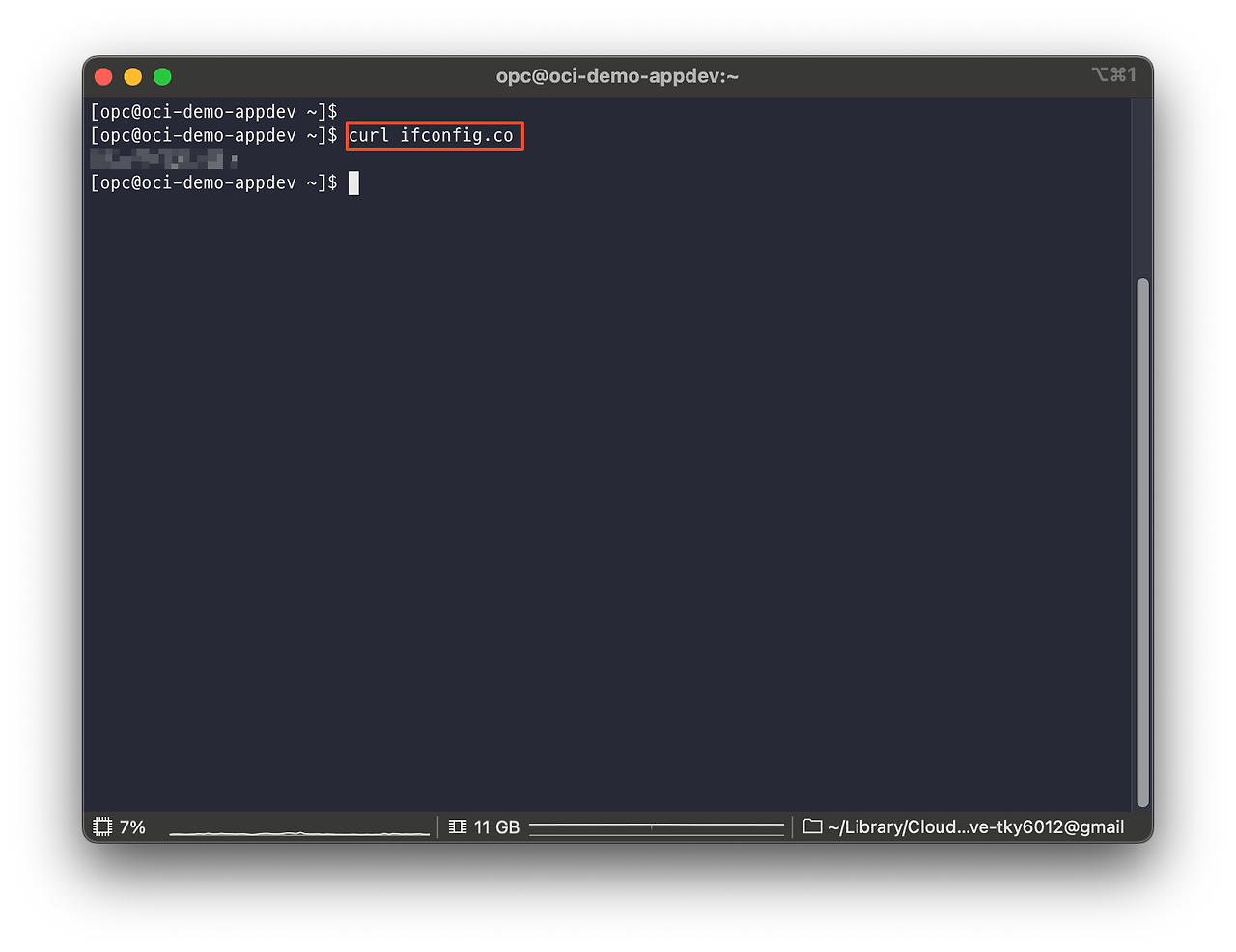
Task: Click the CPU chip icon in status bar
Action: click(x=102, y=827)
